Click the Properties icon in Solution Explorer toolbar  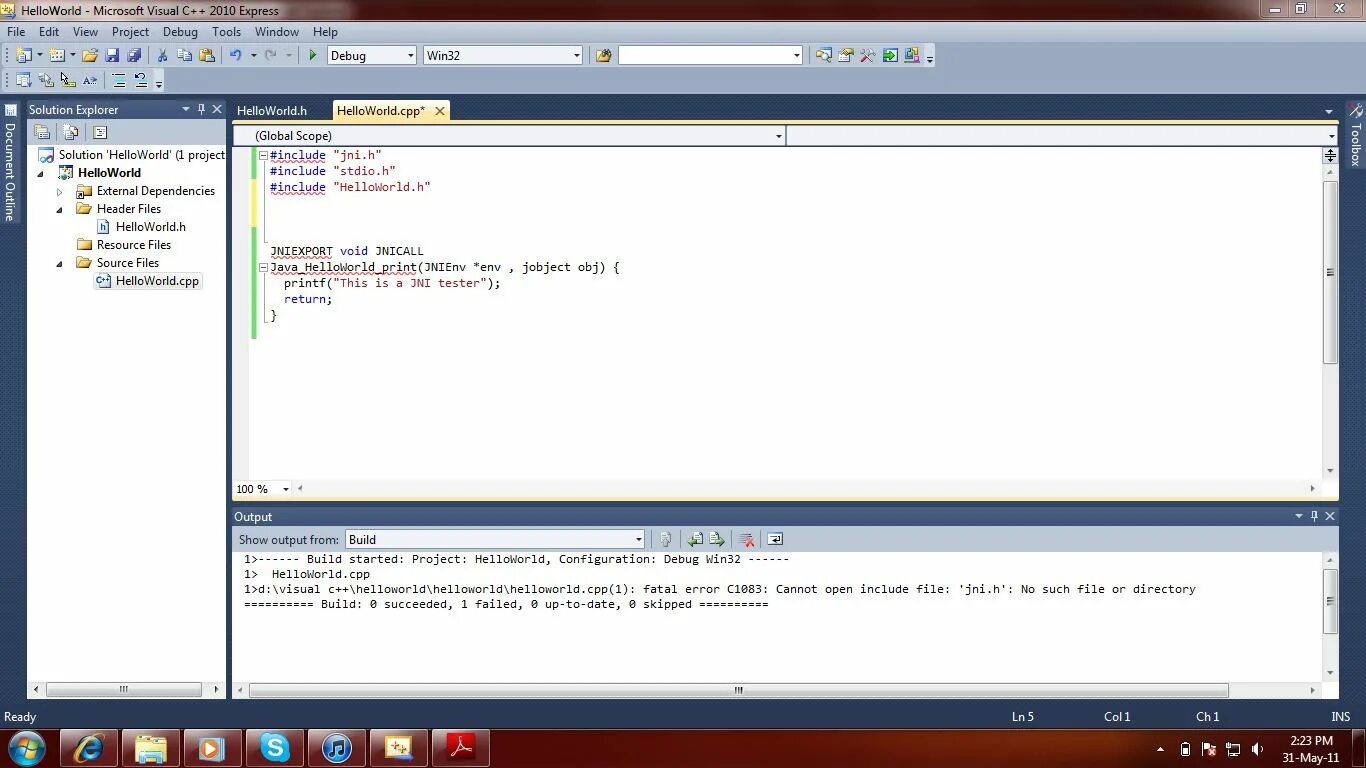click(42, 132)
